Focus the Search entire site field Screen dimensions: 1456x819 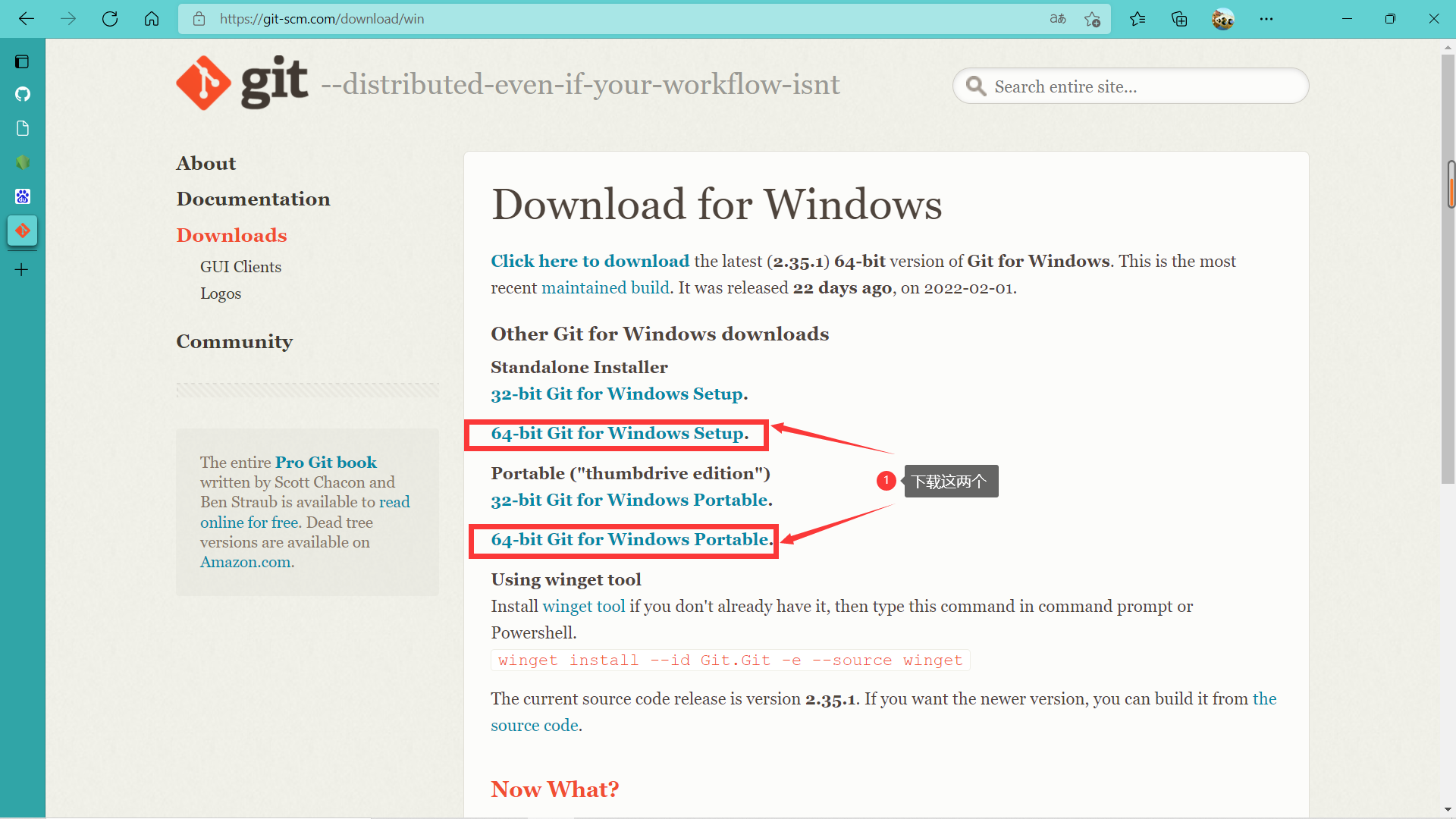point(1131,86)
